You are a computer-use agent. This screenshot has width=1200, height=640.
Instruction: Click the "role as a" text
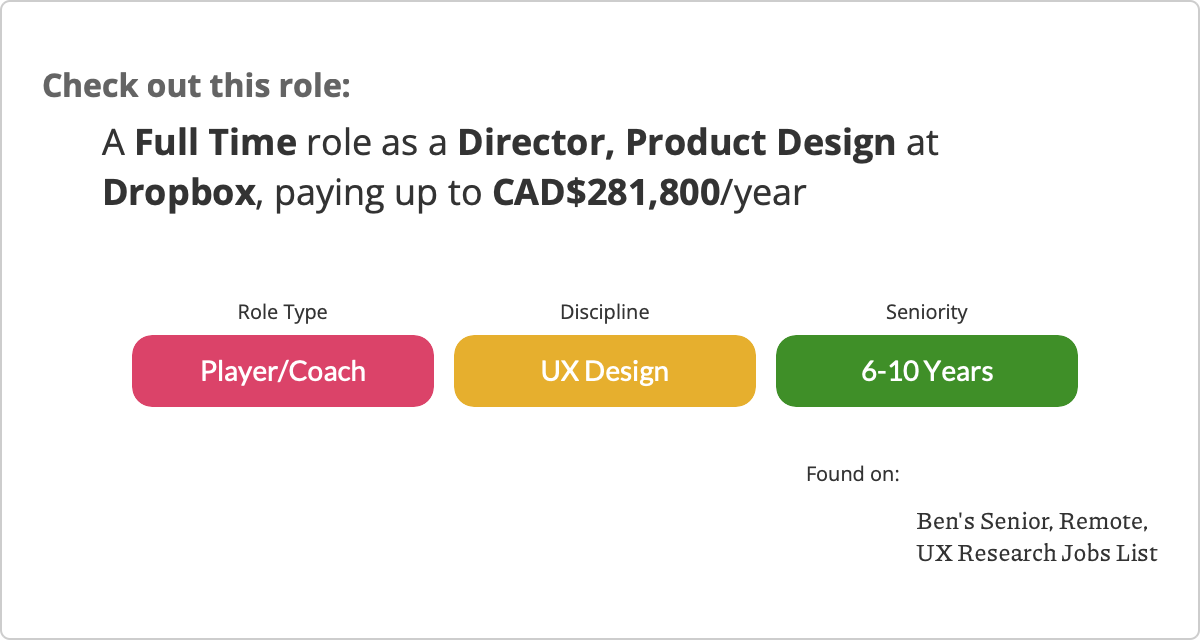[377, 144]
